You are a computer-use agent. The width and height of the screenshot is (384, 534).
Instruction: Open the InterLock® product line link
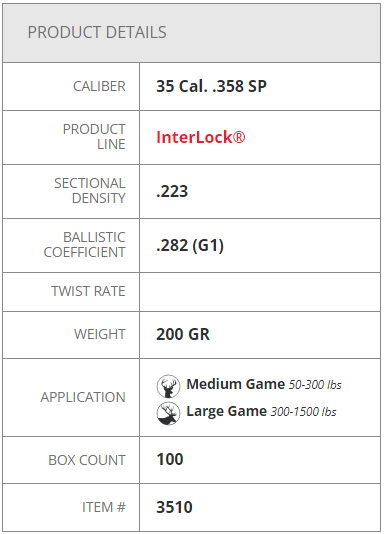click(x=201, y=137)
